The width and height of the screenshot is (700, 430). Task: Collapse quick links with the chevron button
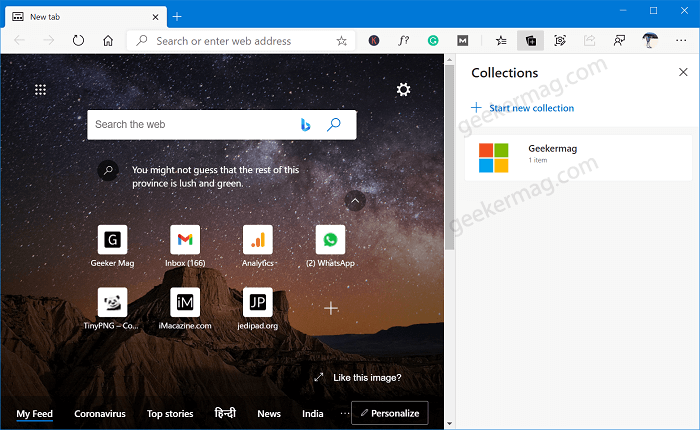355,201
